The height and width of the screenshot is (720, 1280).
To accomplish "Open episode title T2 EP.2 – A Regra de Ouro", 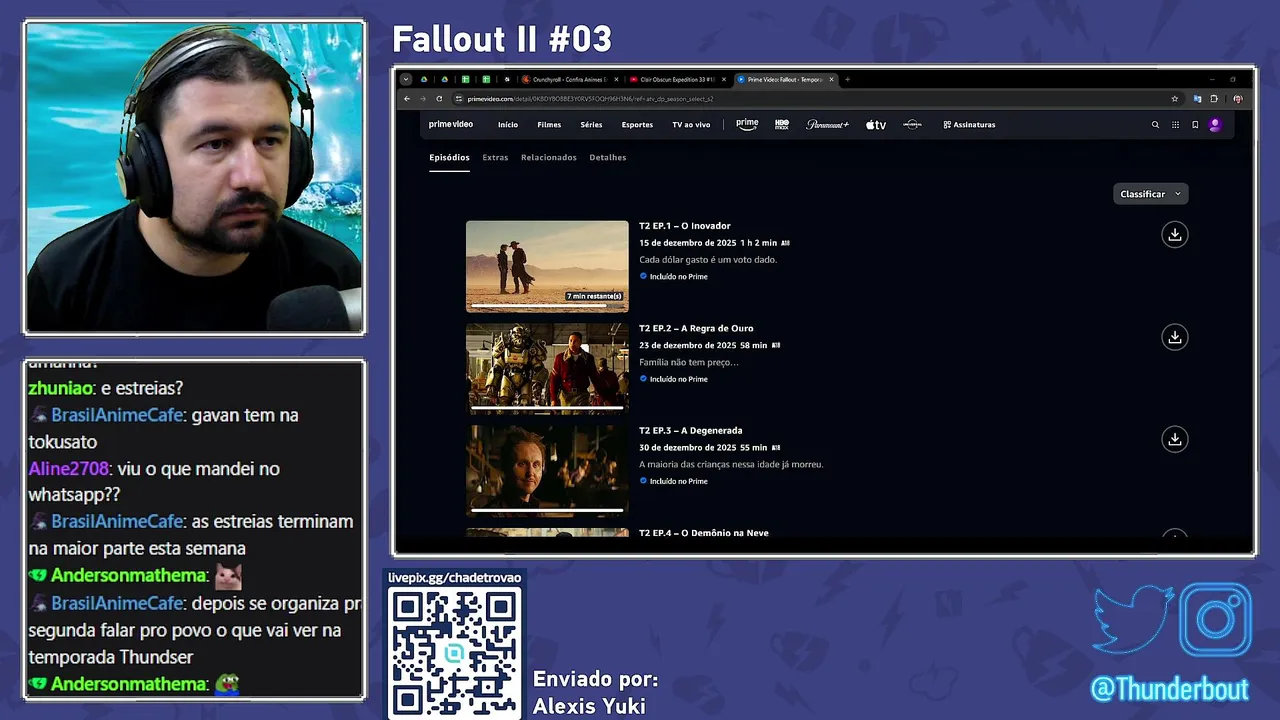I will coord(696,328).
